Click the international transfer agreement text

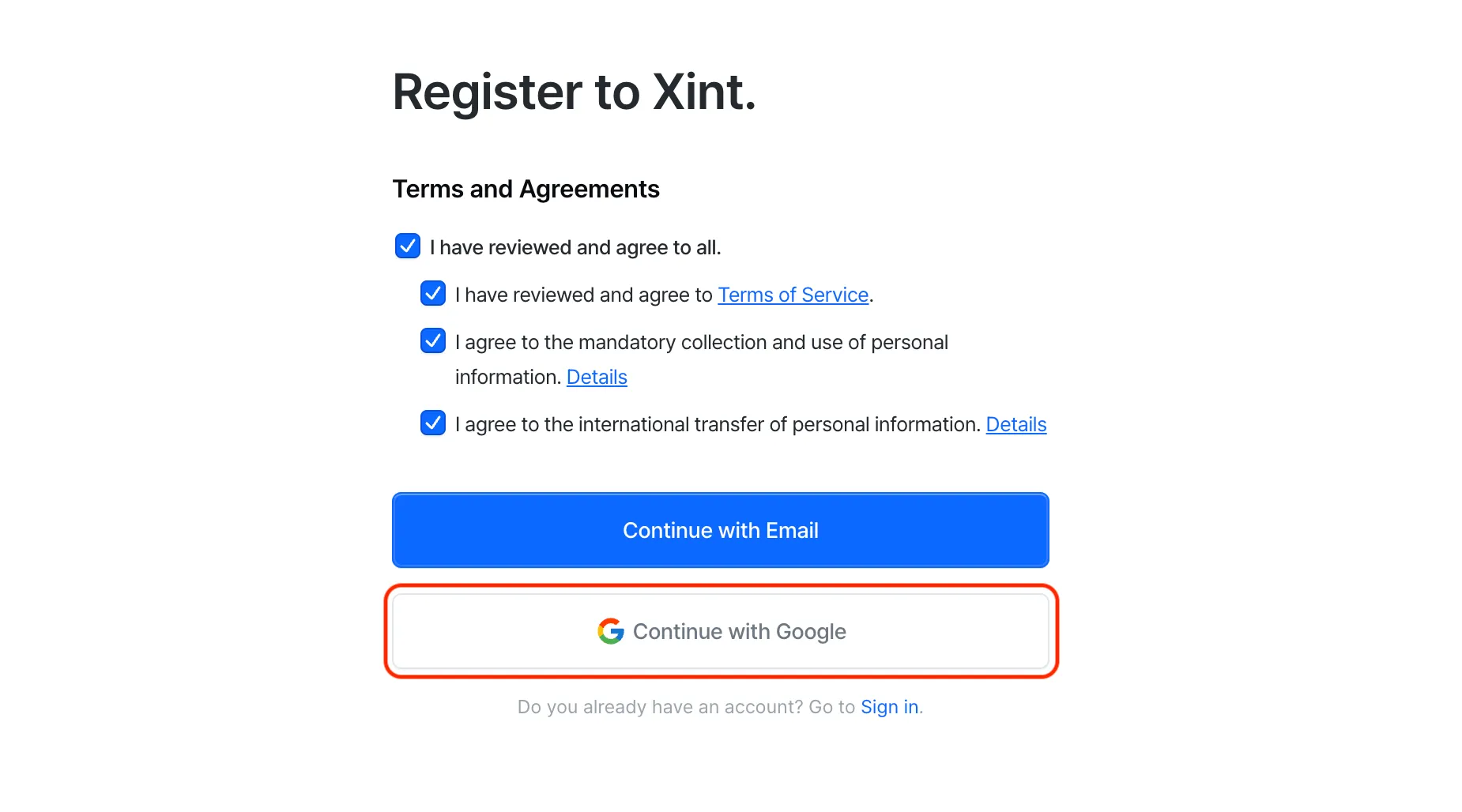click(x=717, y=424)
